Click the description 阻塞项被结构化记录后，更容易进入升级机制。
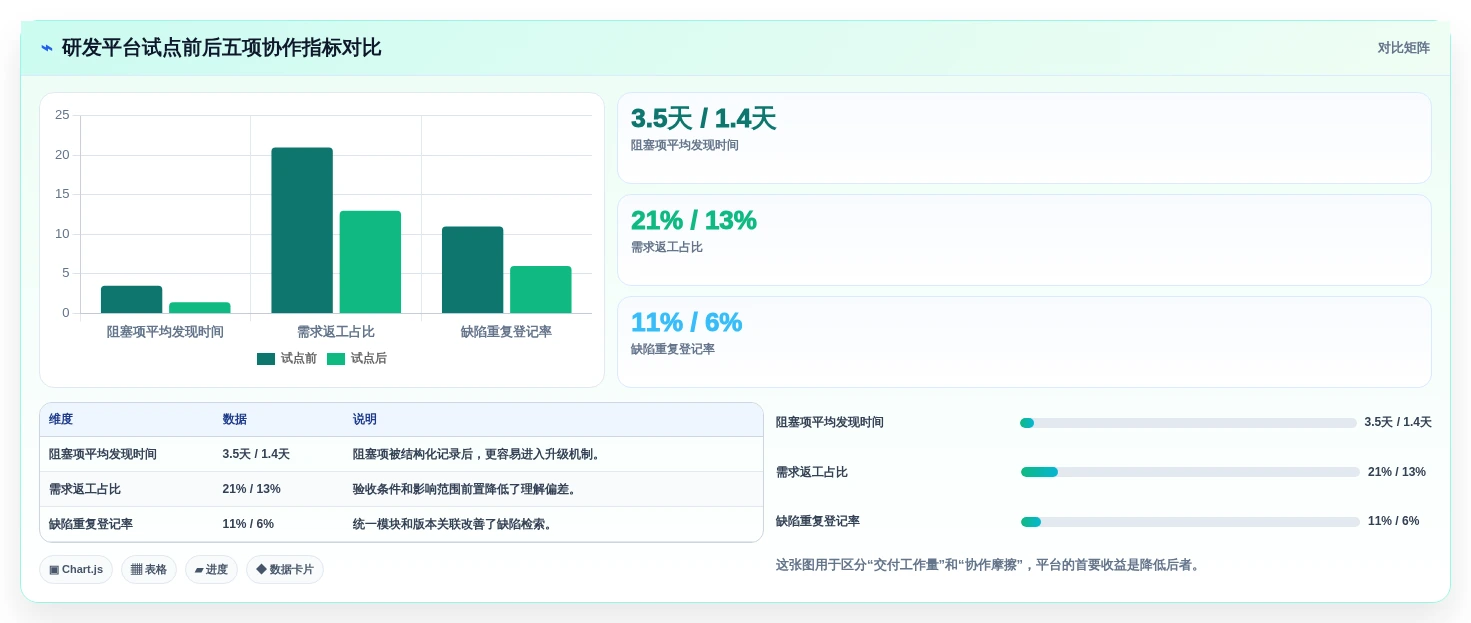 [x=478, y=454]
